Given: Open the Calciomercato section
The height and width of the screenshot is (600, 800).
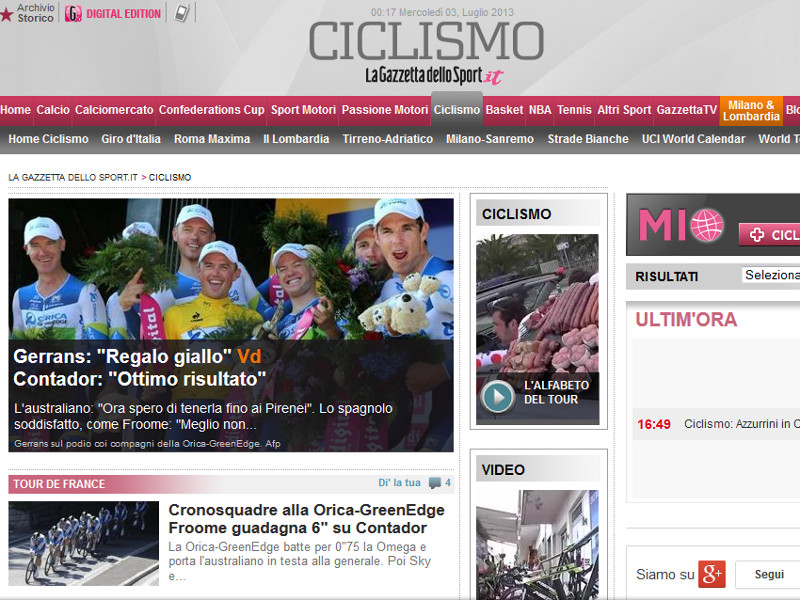Looking at the screenshot, I should click(114, 110).
